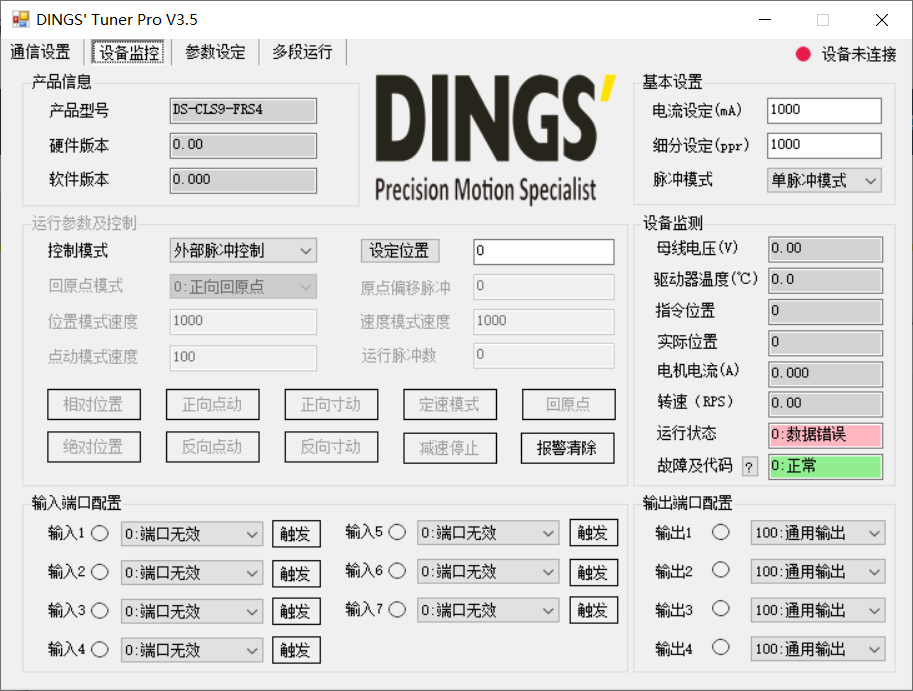Click the 设定位置 button
The image size is (913, 691).
[399, 251]
